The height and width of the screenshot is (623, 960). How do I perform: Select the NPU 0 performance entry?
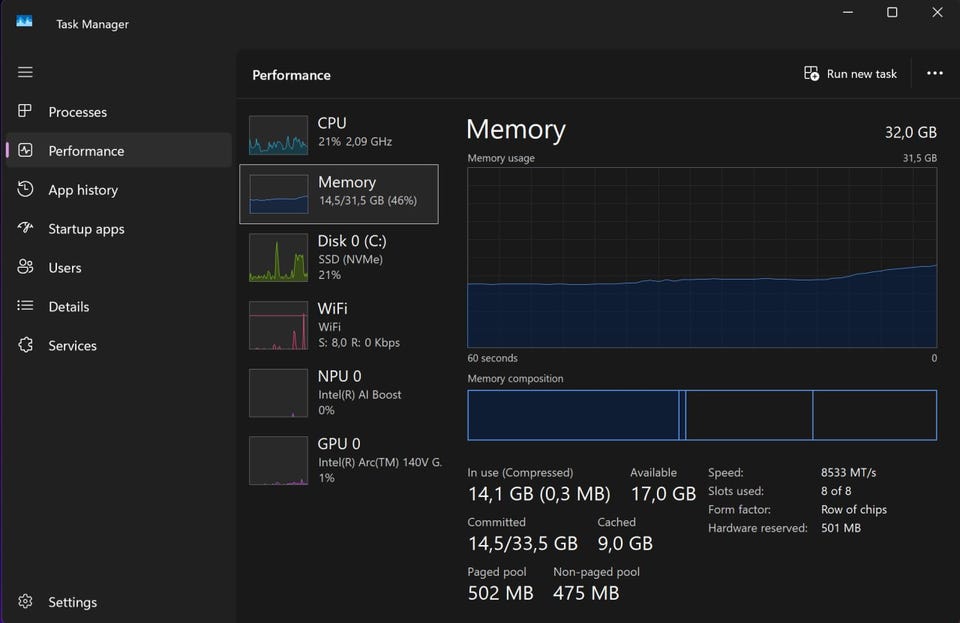click(339, 392)
